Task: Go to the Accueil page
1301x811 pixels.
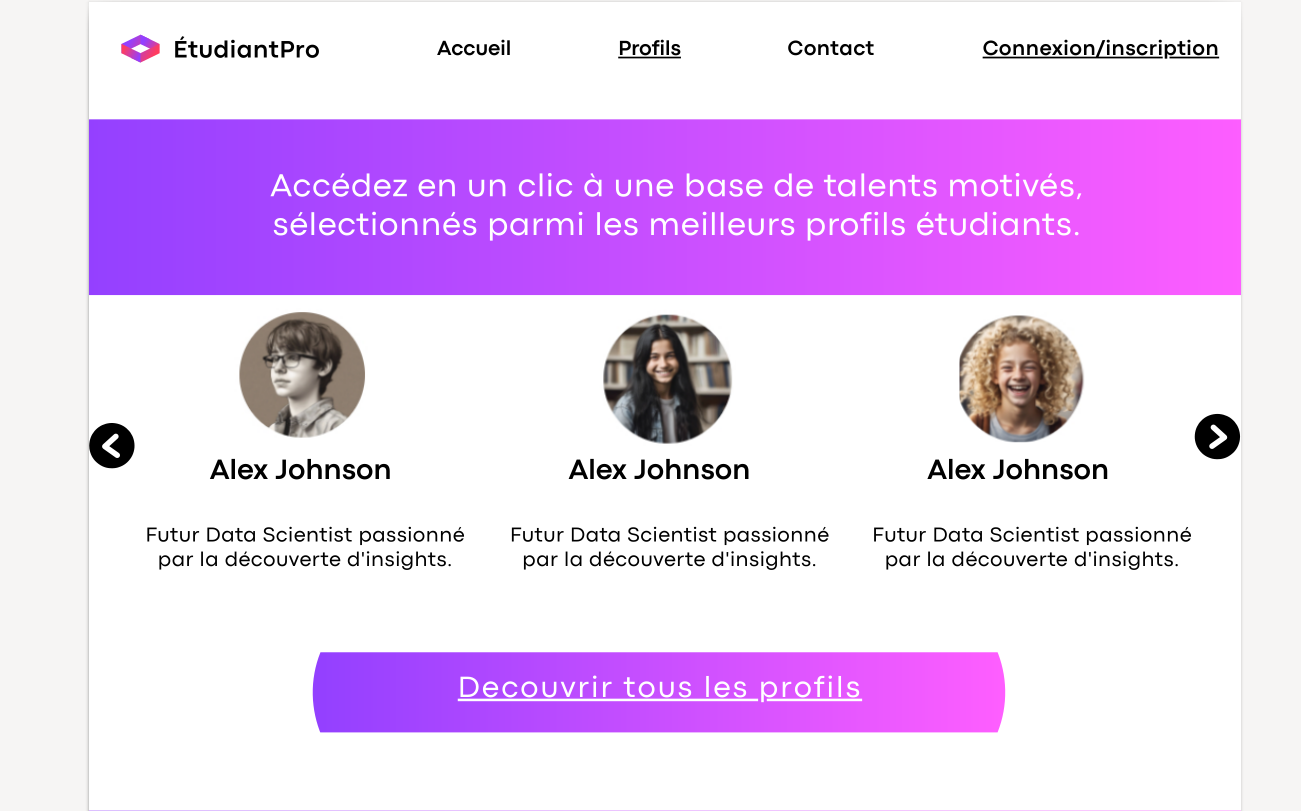Action: coord(474,48)
